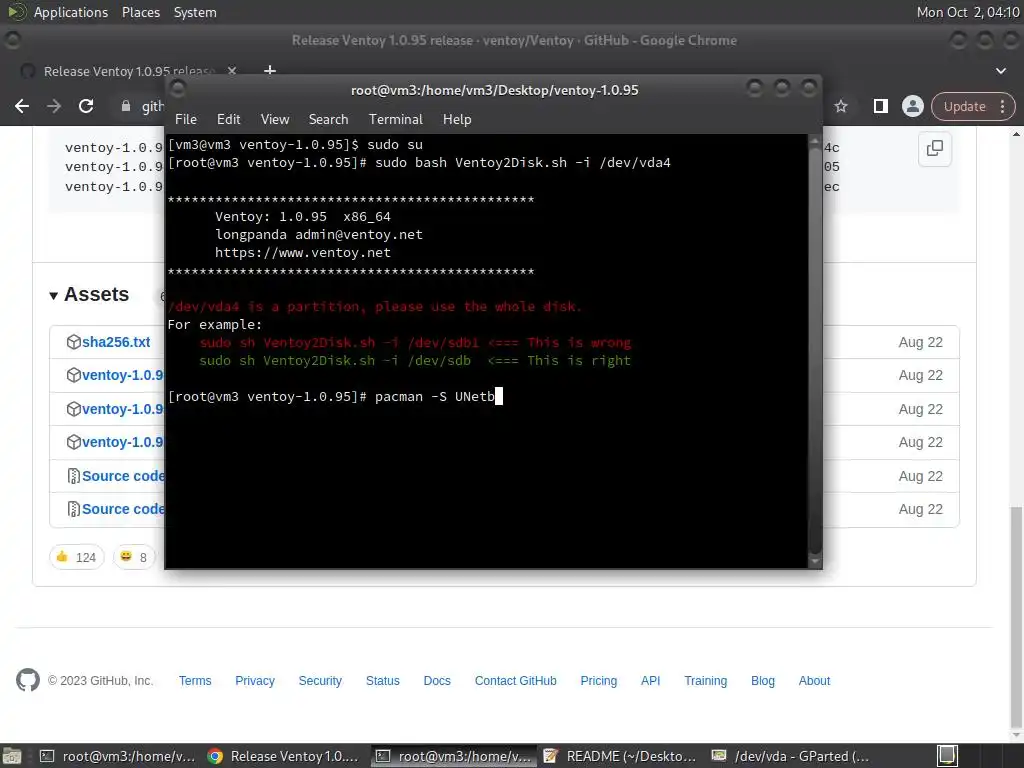Show desktop from taskbar icon
Image resolution: width=1024 pixels, height=768 pixels.
(x=12, y=756)
